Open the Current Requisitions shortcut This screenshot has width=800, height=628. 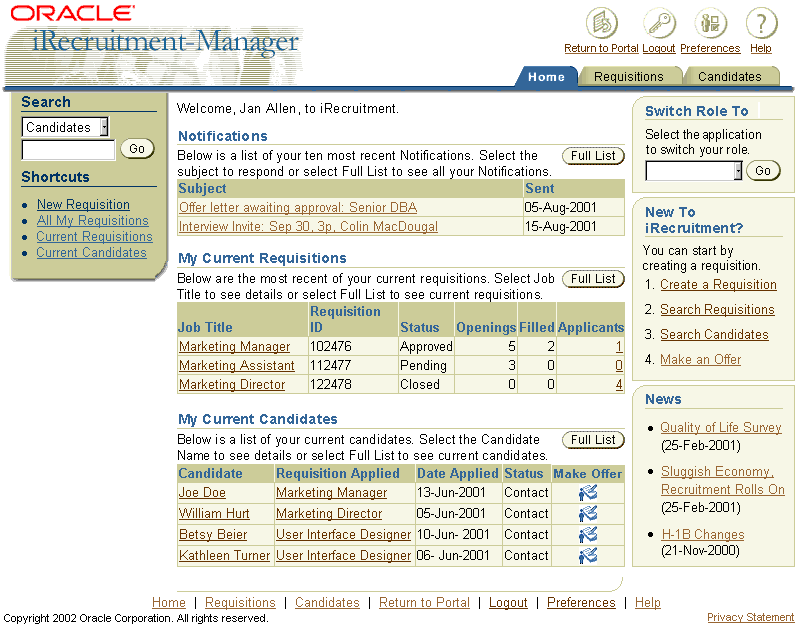[94, 237]
